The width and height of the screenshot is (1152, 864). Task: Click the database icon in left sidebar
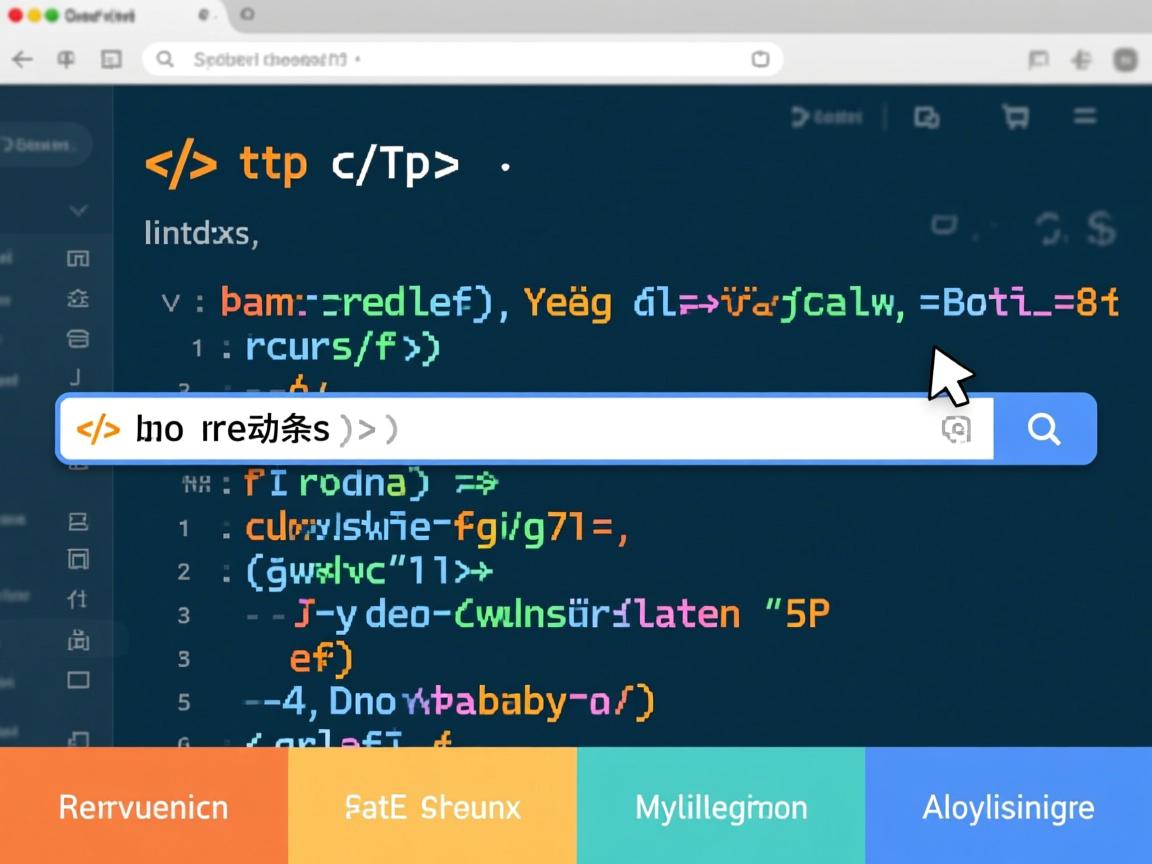point(78,338)
